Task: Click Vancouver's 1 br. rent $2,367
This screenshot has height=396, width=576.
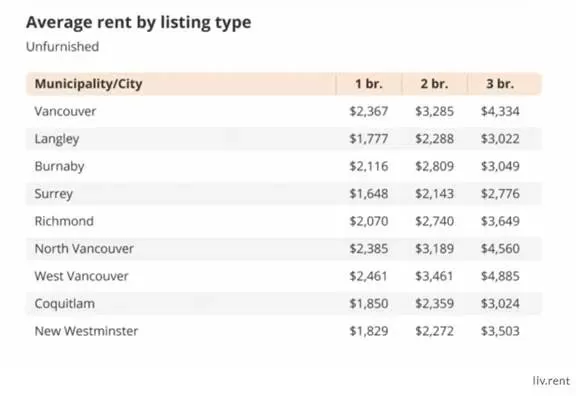Action: [x=369, y=111]
